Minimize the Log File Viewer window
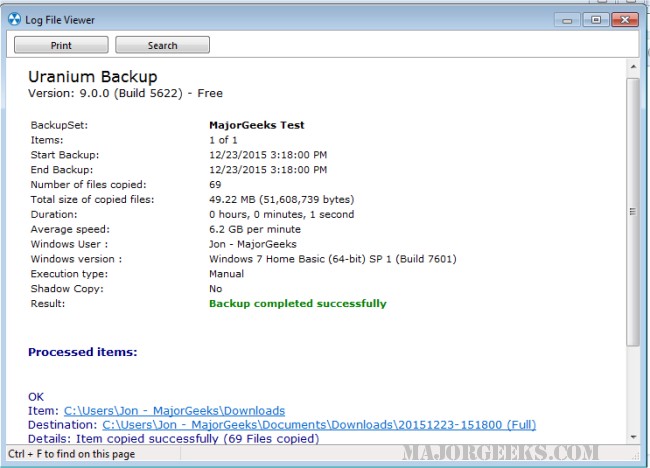Viewport: 650px width, 468px height. pyautogui.click(x=567, y=20)
